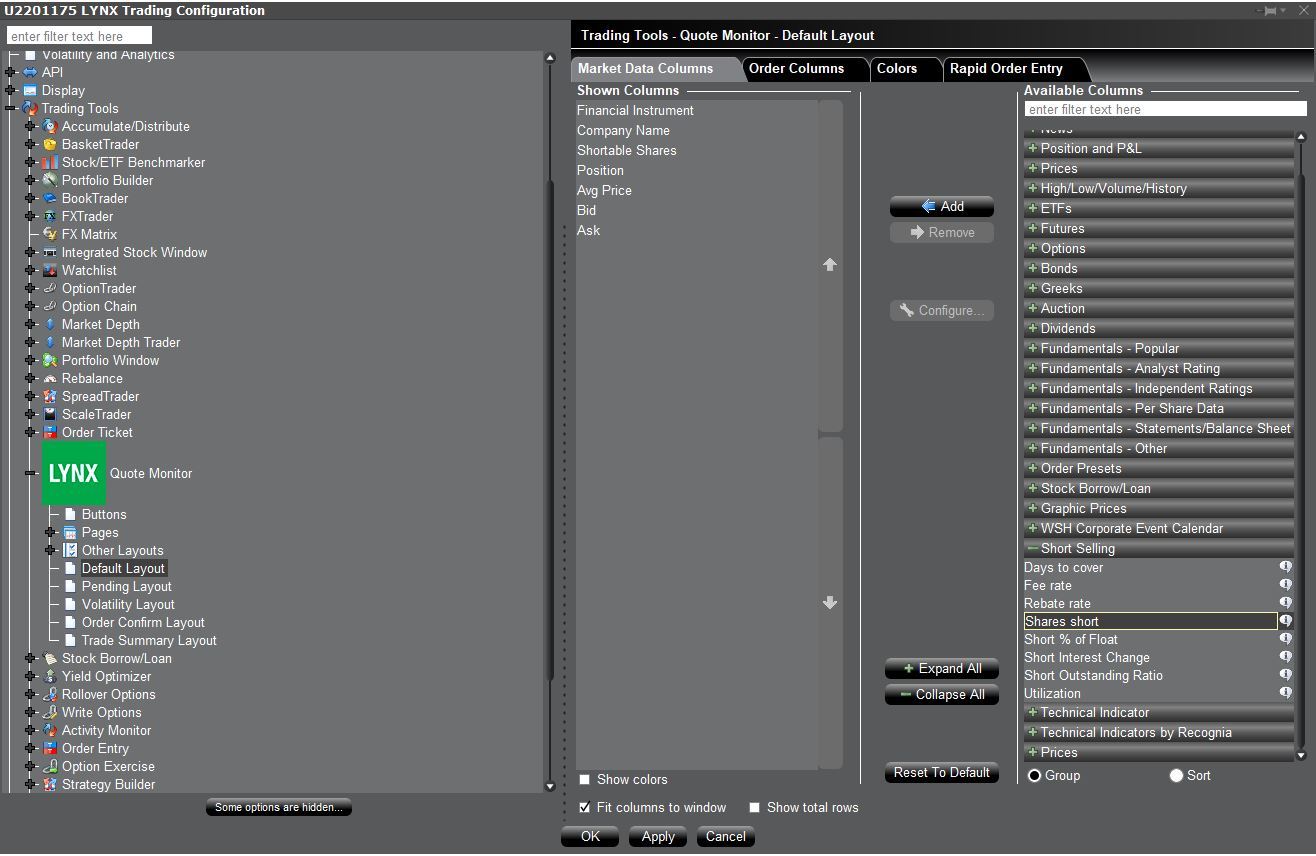Click the BasketTrader icon in tree

pos(50,145)
